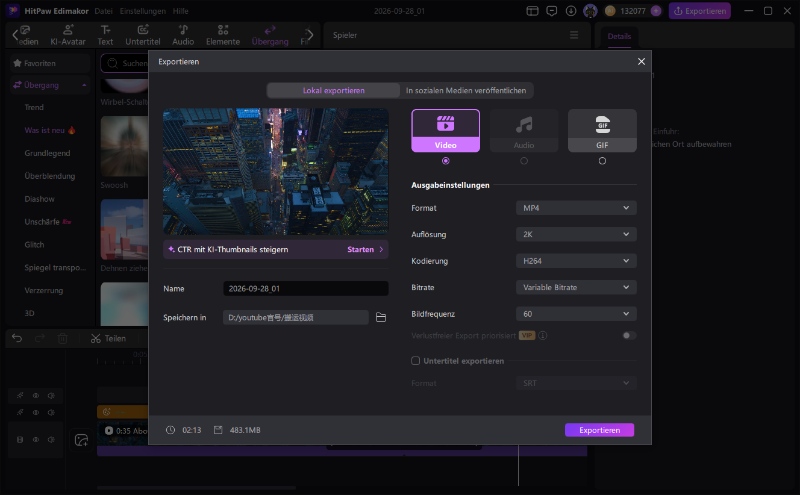Image resolution: width=800 pixels, height=495 pixels.
Task: Click the Exportieren button in the dialog
Action: tap(599, 430)
